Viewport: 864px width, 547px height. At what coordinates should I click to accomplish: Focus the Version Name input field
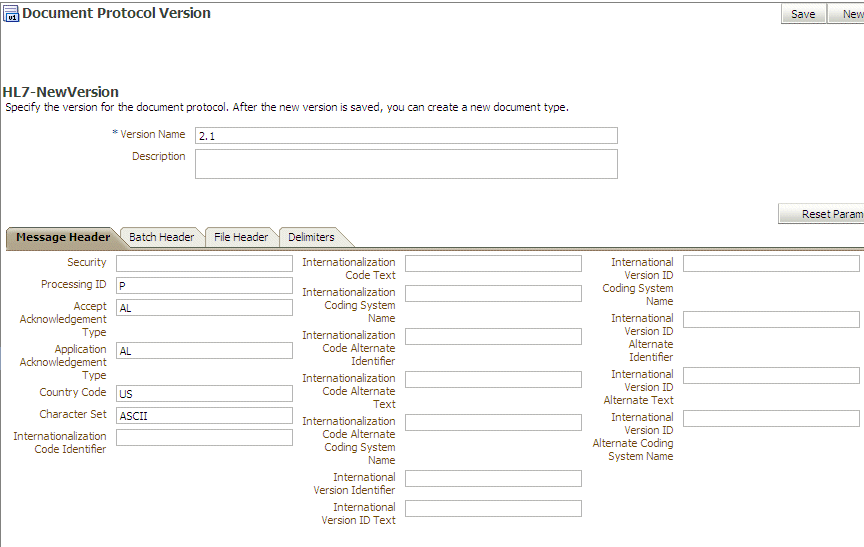pos(406,136)
